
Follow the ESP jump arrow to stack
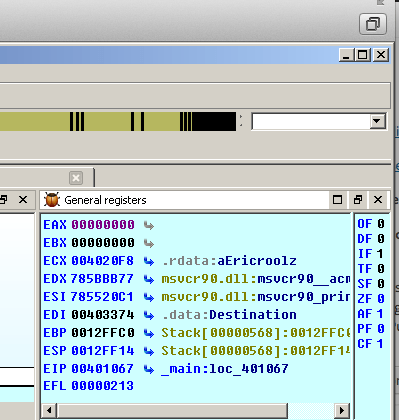[x=149, y=352]
